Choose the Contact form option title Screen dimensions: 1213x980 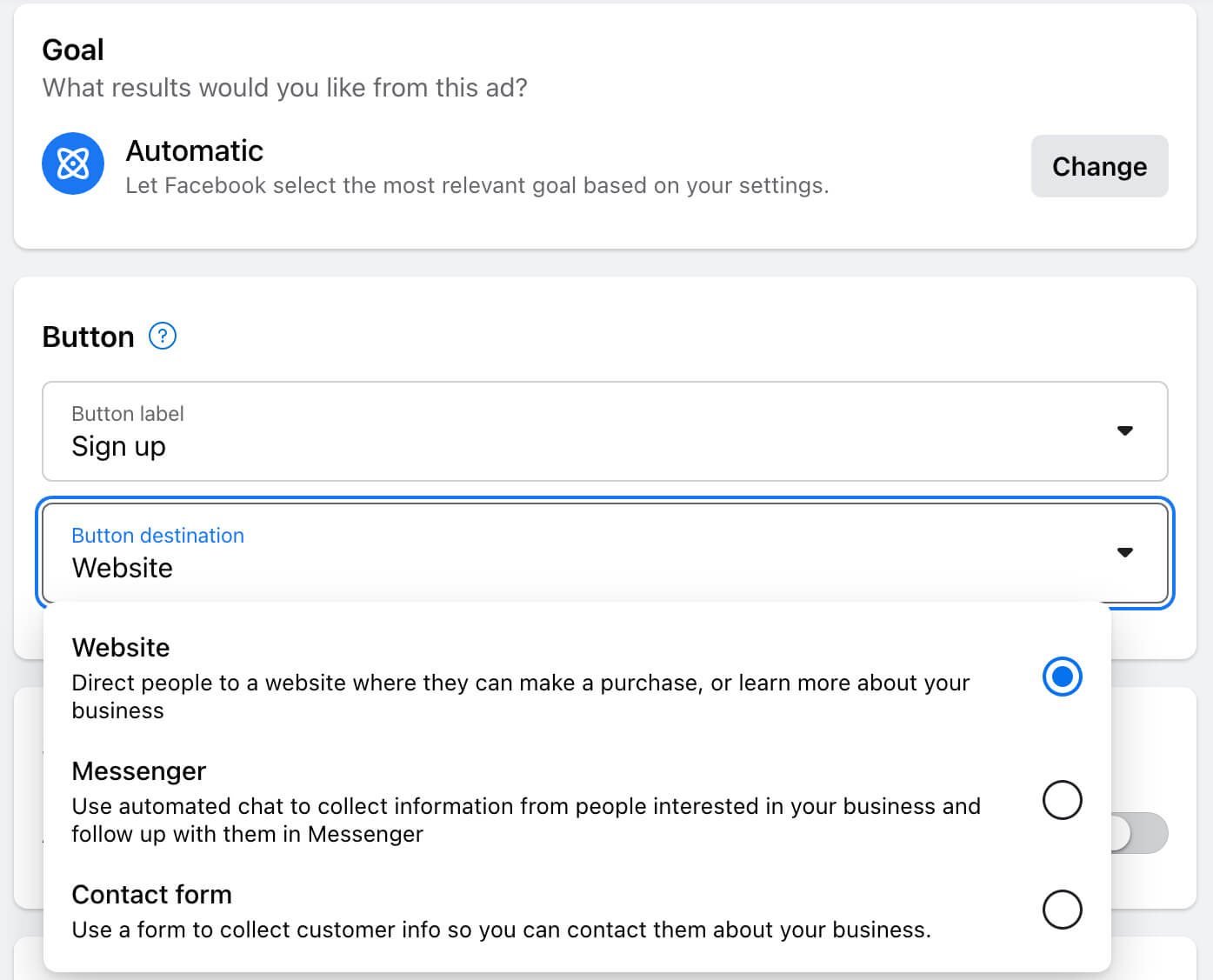(151, 895)
